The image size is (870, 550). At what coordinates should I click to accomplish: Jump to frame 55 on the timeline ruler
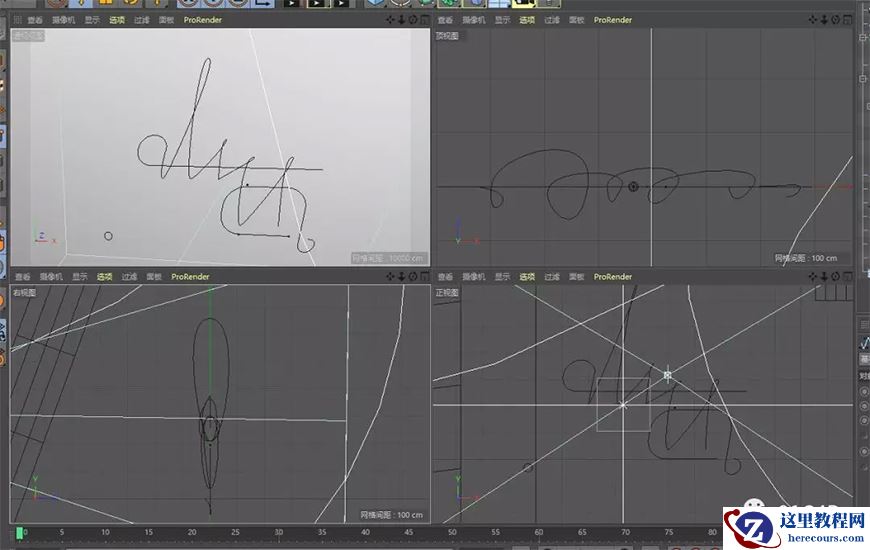pos(495,532)
